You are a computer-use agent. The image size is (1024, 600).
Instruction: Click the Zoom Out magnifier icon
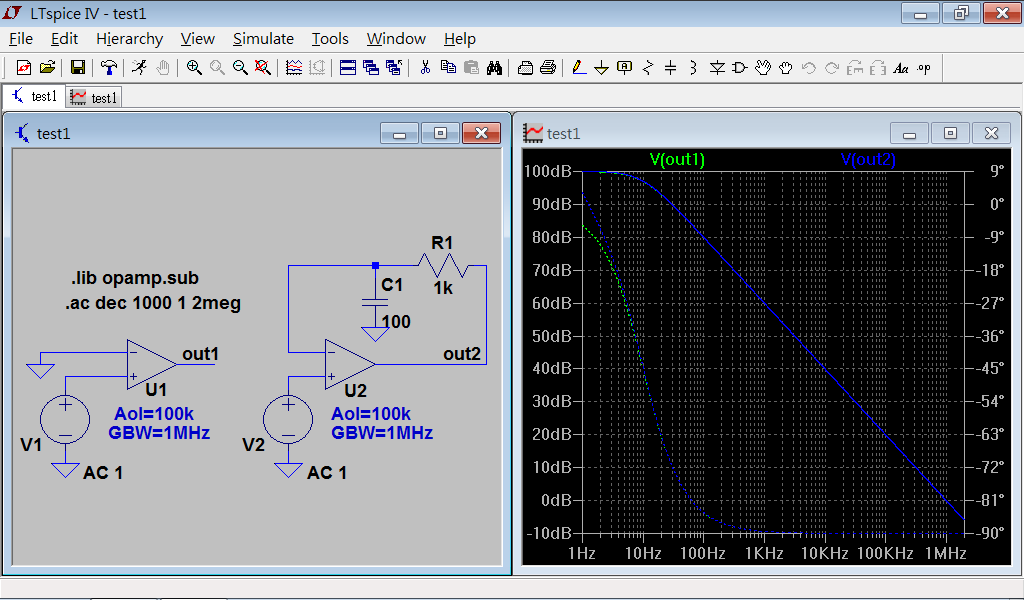(x=240, y=67)
